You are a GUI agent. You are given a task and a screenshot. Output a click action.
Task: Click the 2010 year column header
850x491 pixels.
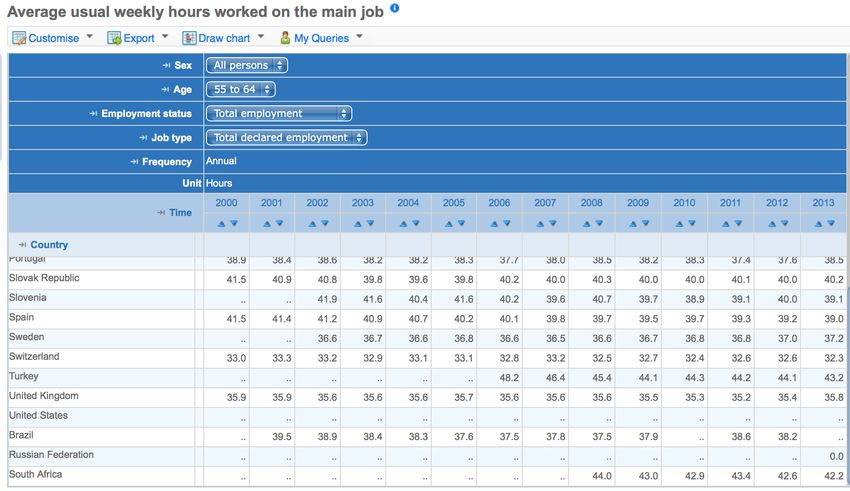[x=684, y=203]
